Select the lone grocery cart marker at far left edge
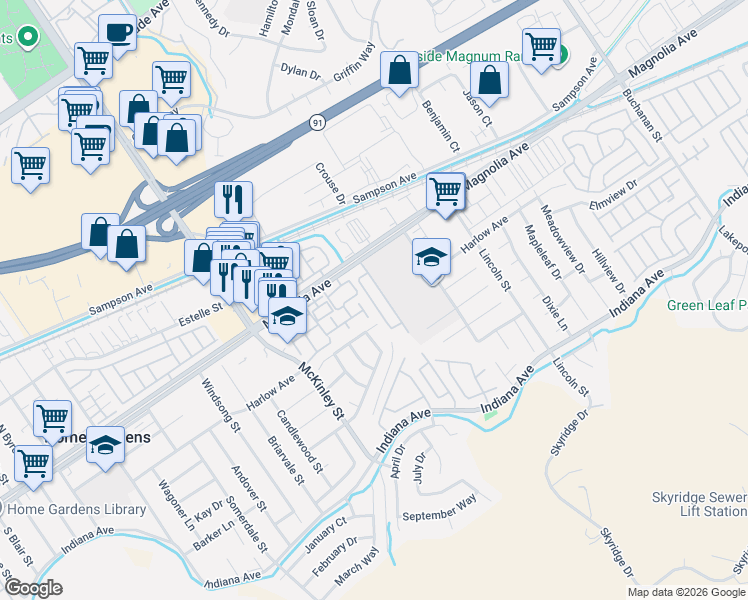 [x=31, y=168]
